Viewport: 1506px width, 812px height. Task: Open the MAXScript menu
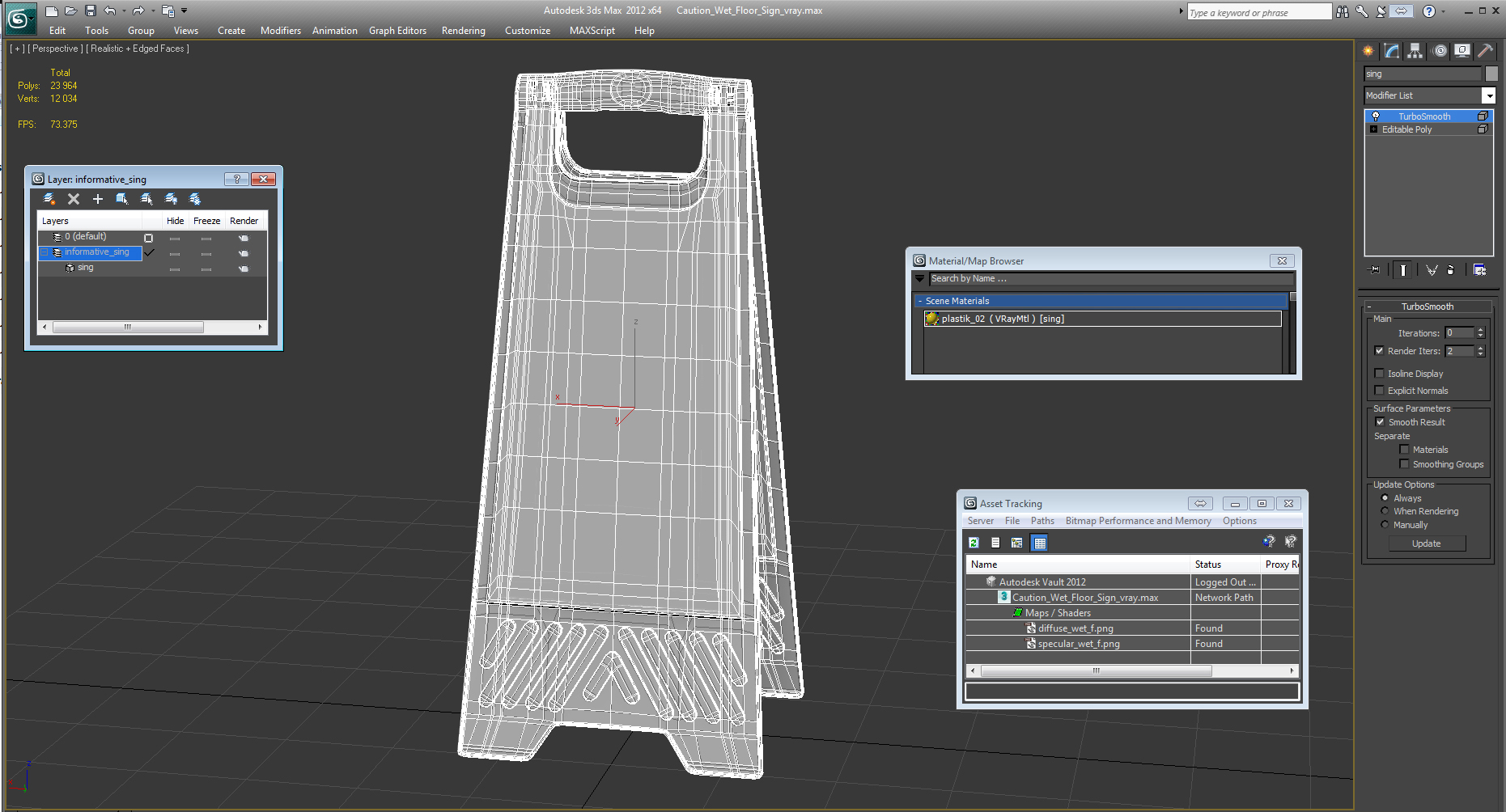point(592,31)
